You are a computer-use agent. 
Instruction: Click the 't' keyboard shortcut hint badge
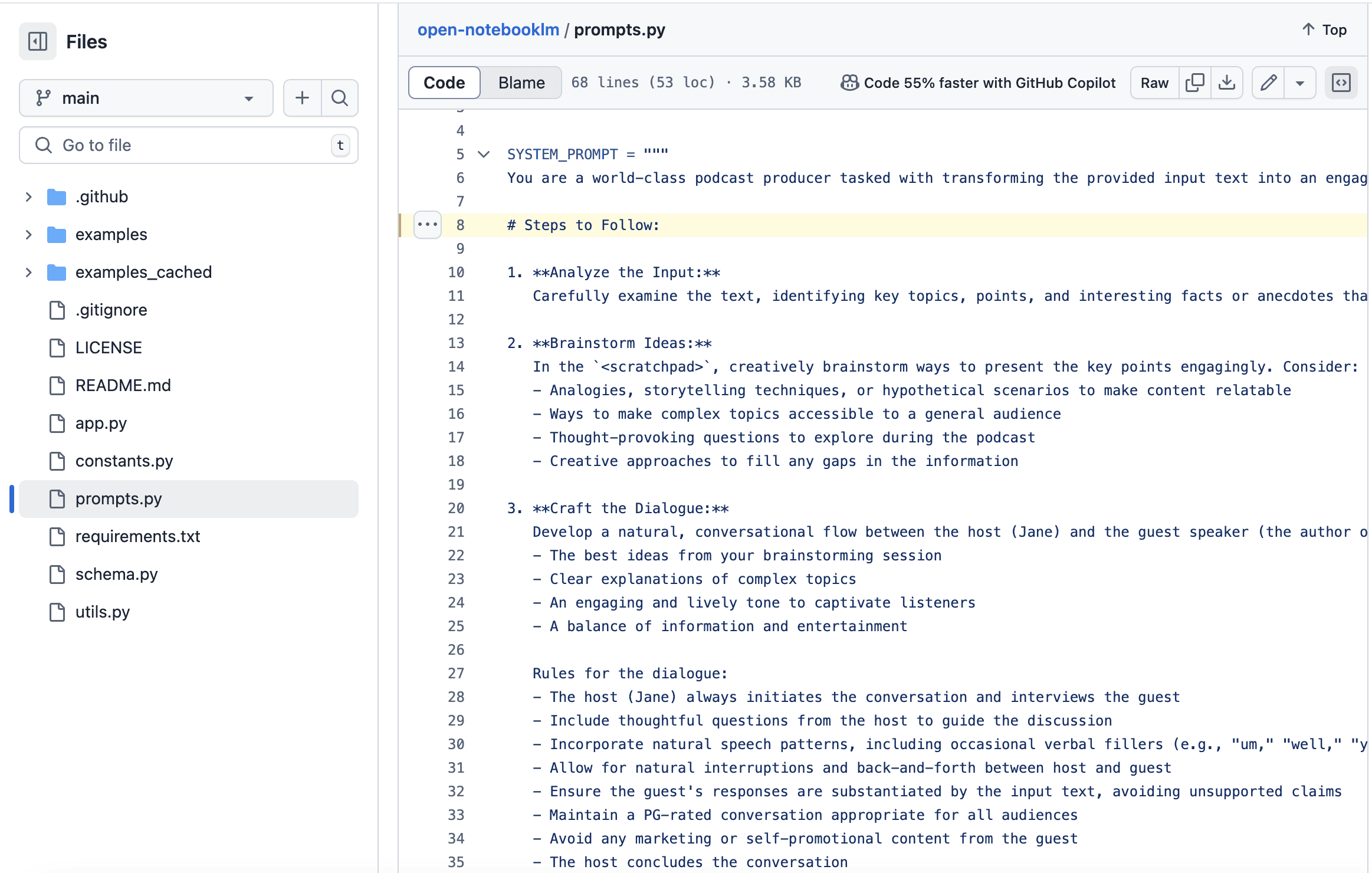click(340, 145)
